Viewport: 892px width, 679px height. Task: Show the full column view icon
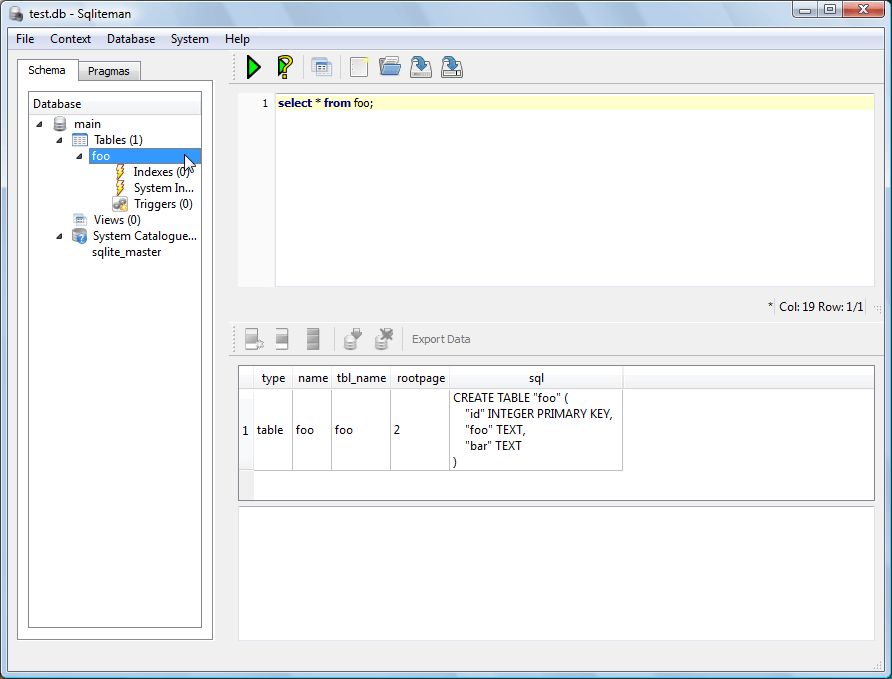click(313, 338)
